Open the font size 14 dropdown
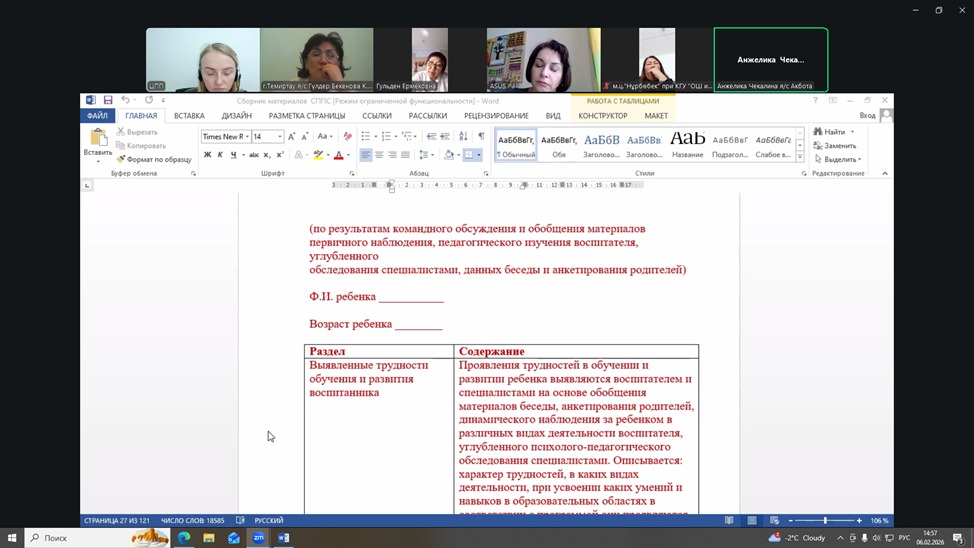974x548 pixels. (279, 136)
